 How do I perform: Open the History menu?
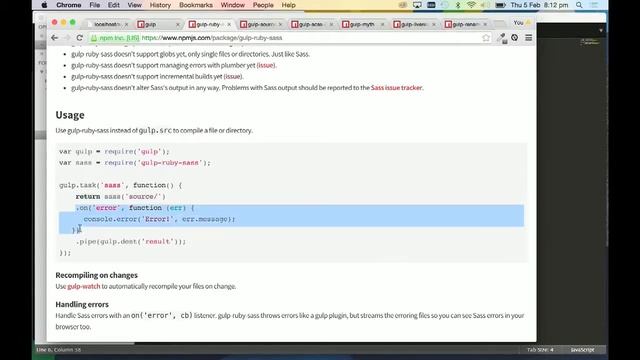[160, 5]
